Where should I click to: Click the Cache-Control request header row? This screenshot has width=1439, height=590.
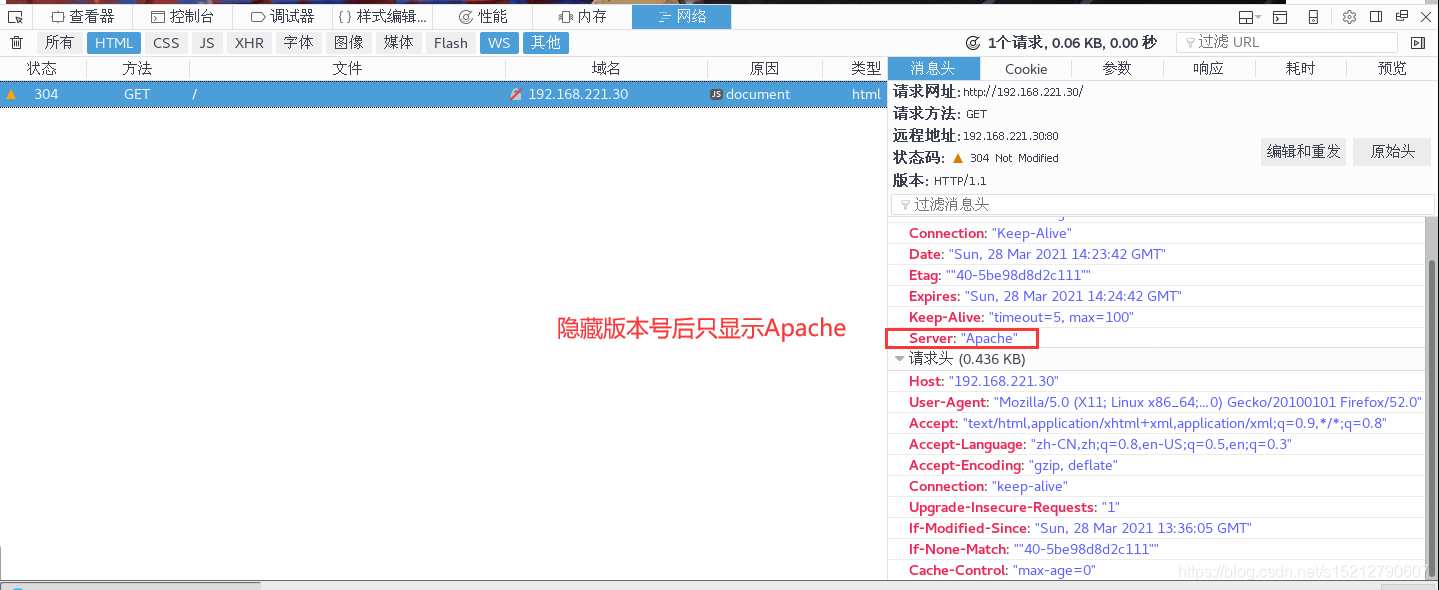point(1157,570)
